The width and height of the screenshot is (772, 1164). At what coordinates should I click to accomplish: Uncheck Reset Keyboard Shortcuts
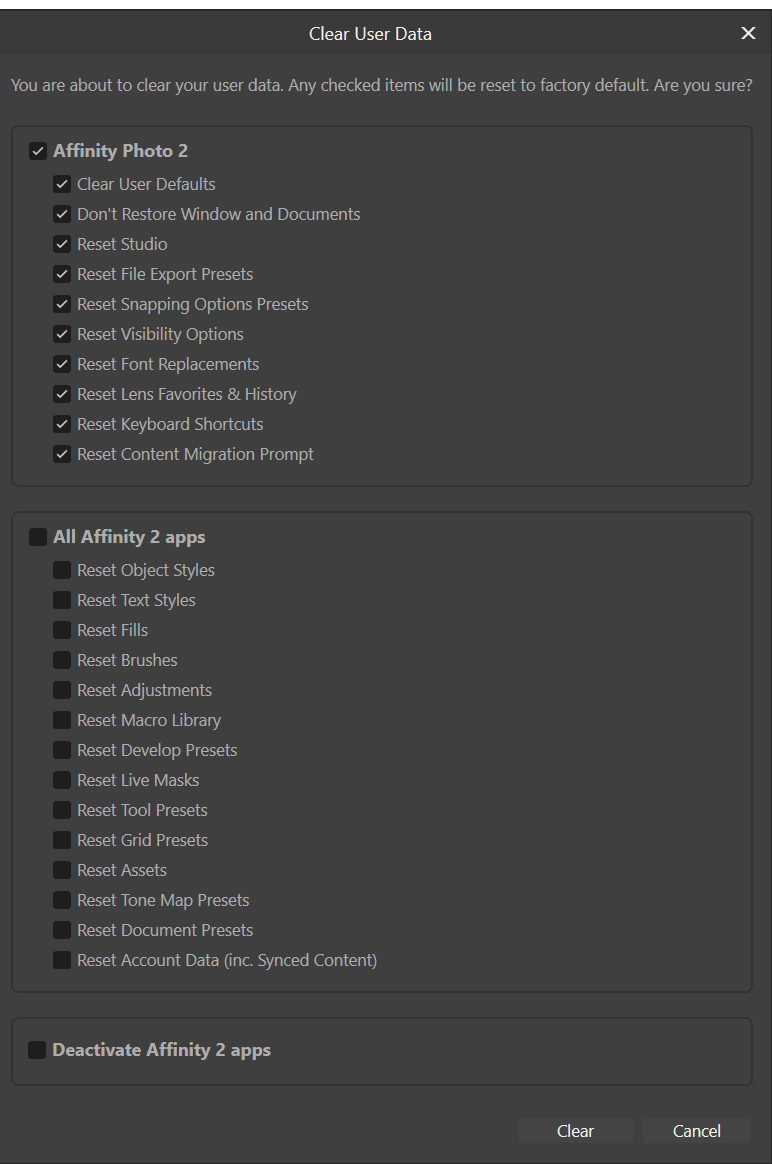click(62, 425)
